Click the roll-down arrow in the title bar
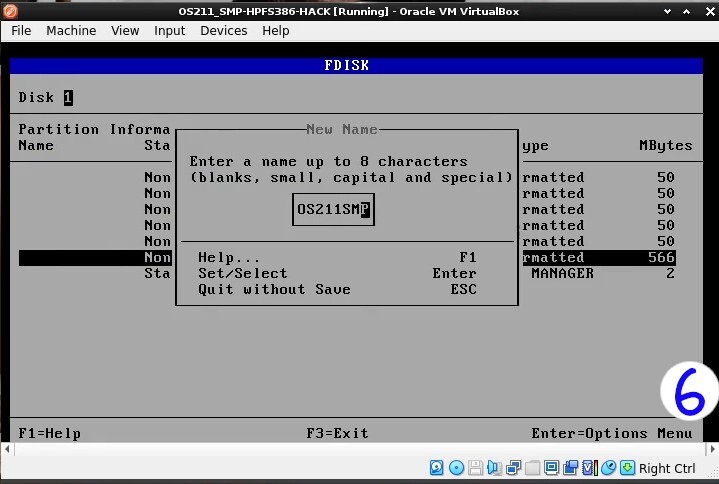 668,11
